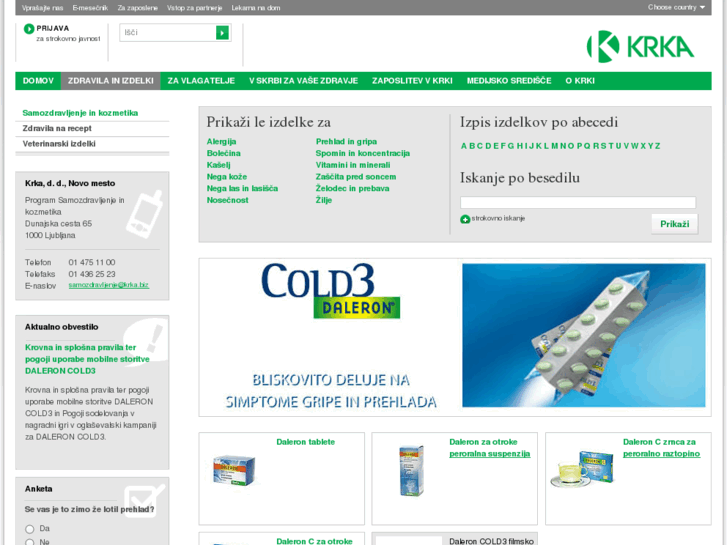Filter products by Nosečnost
This screenshot has width=727, height=545.
pyautogui.click(x=228, y=200)
